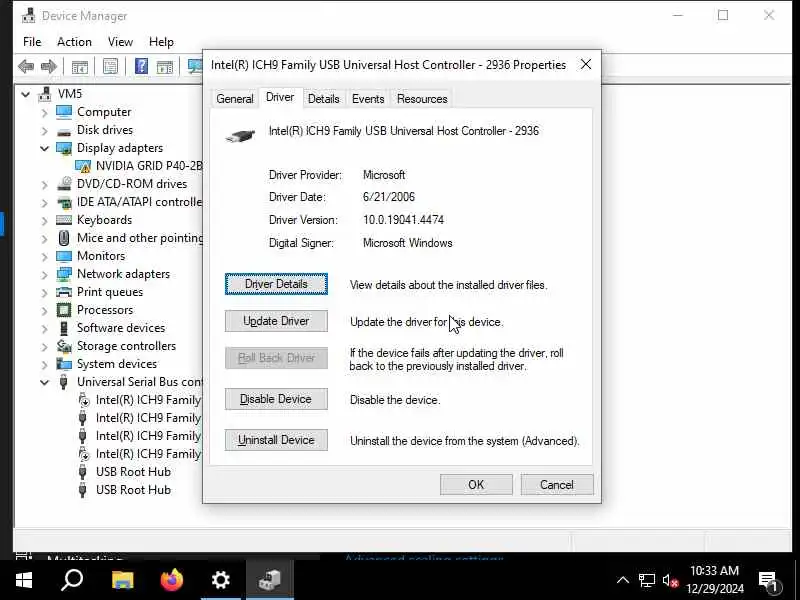This screenshot has height=600, width=800.
Task: Select the NVIDIA GRID P40-2B warning icon
Action: coord(83,166)
